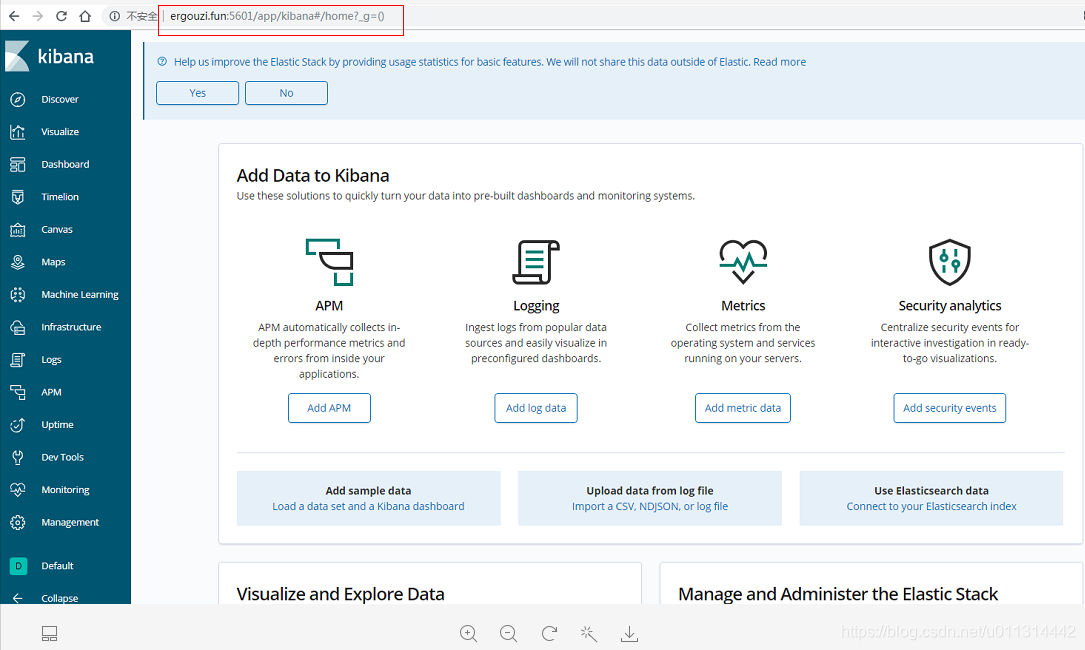
Task: Click the large APM card icon
Action: pyautogui.click(x=329, y=262)
